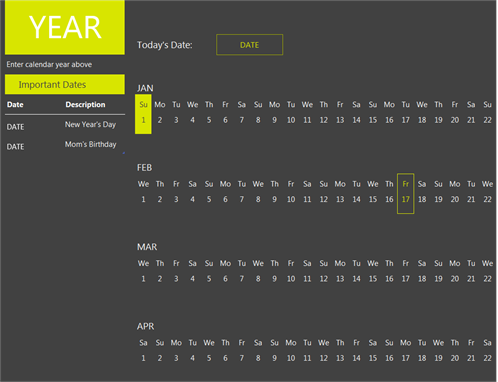Click March day 22
The image size is (498, 382).
488,279
